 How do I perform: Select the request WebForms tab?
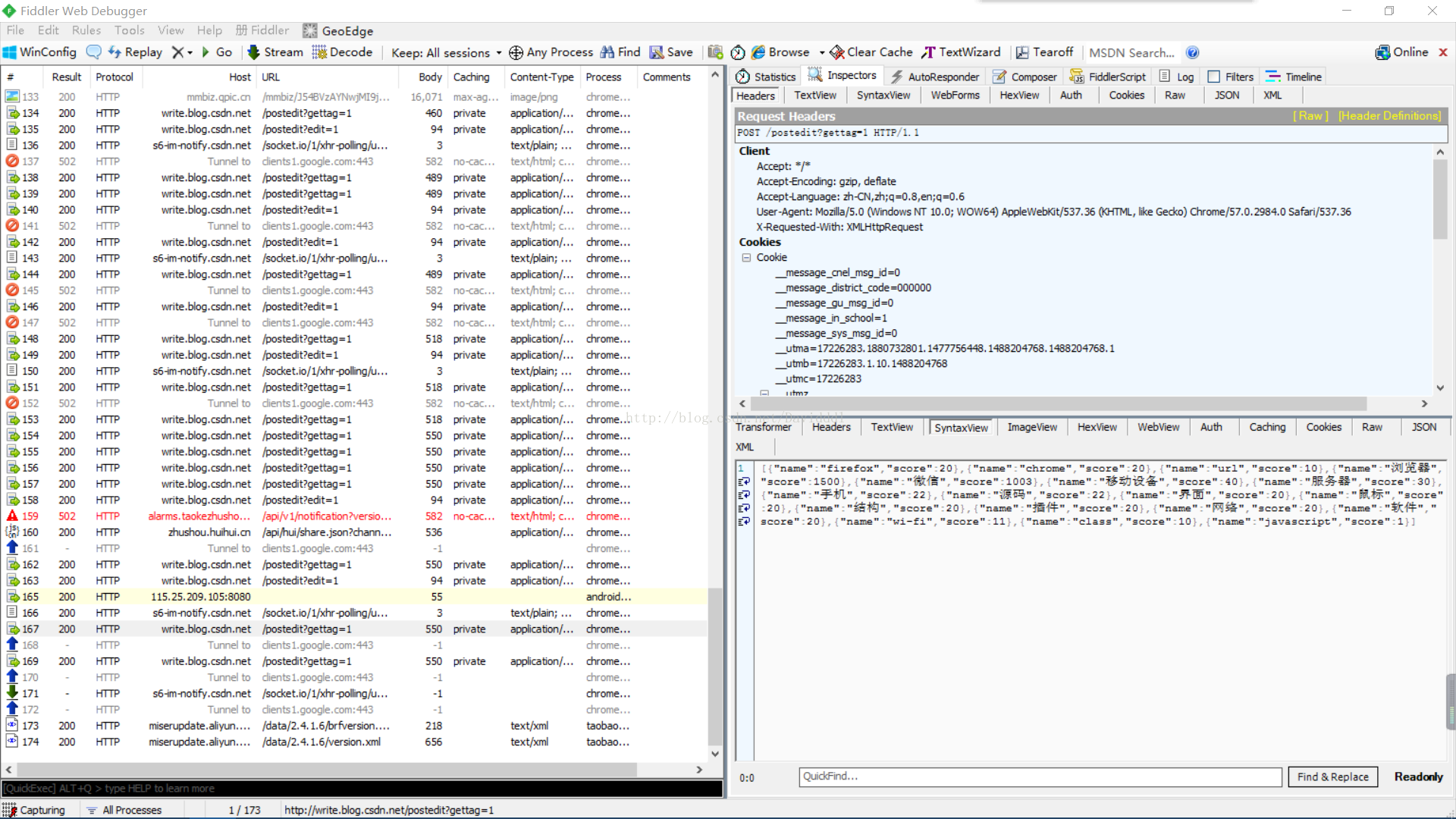tap(955, 95)
